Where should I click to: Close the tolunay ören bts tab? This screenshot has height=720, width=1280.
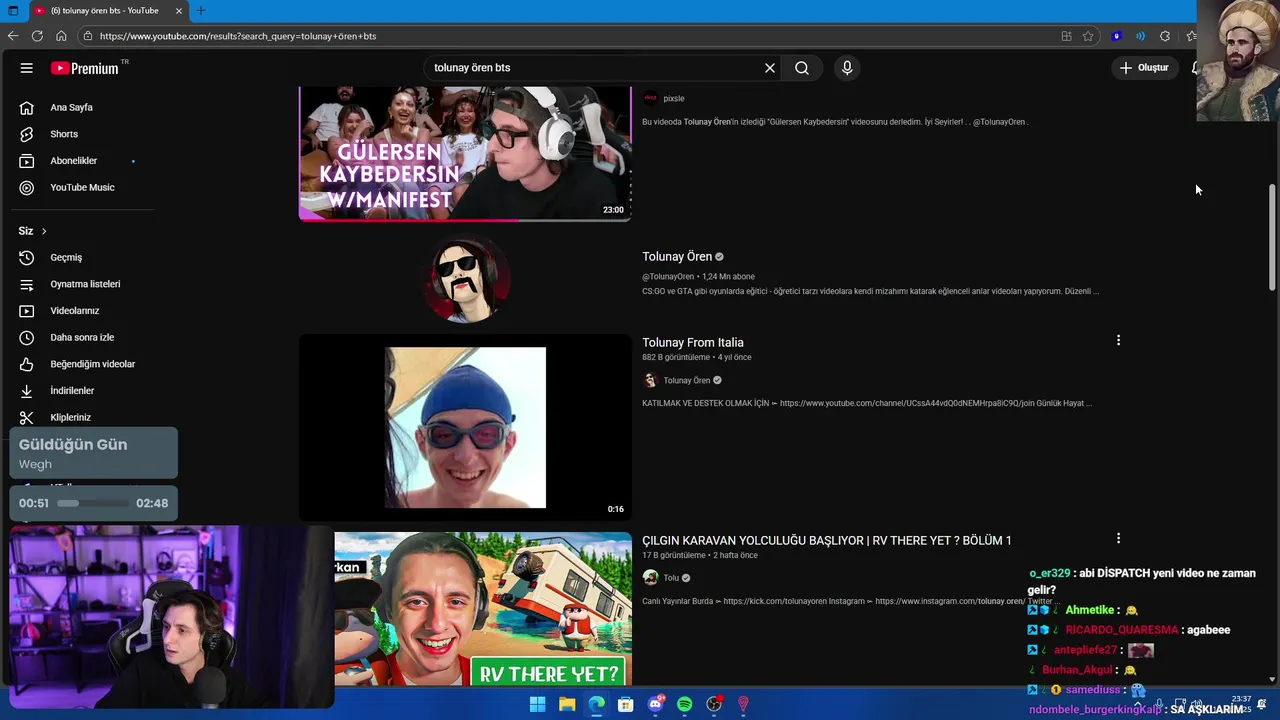pyautogui.click(x=179, y=11)
